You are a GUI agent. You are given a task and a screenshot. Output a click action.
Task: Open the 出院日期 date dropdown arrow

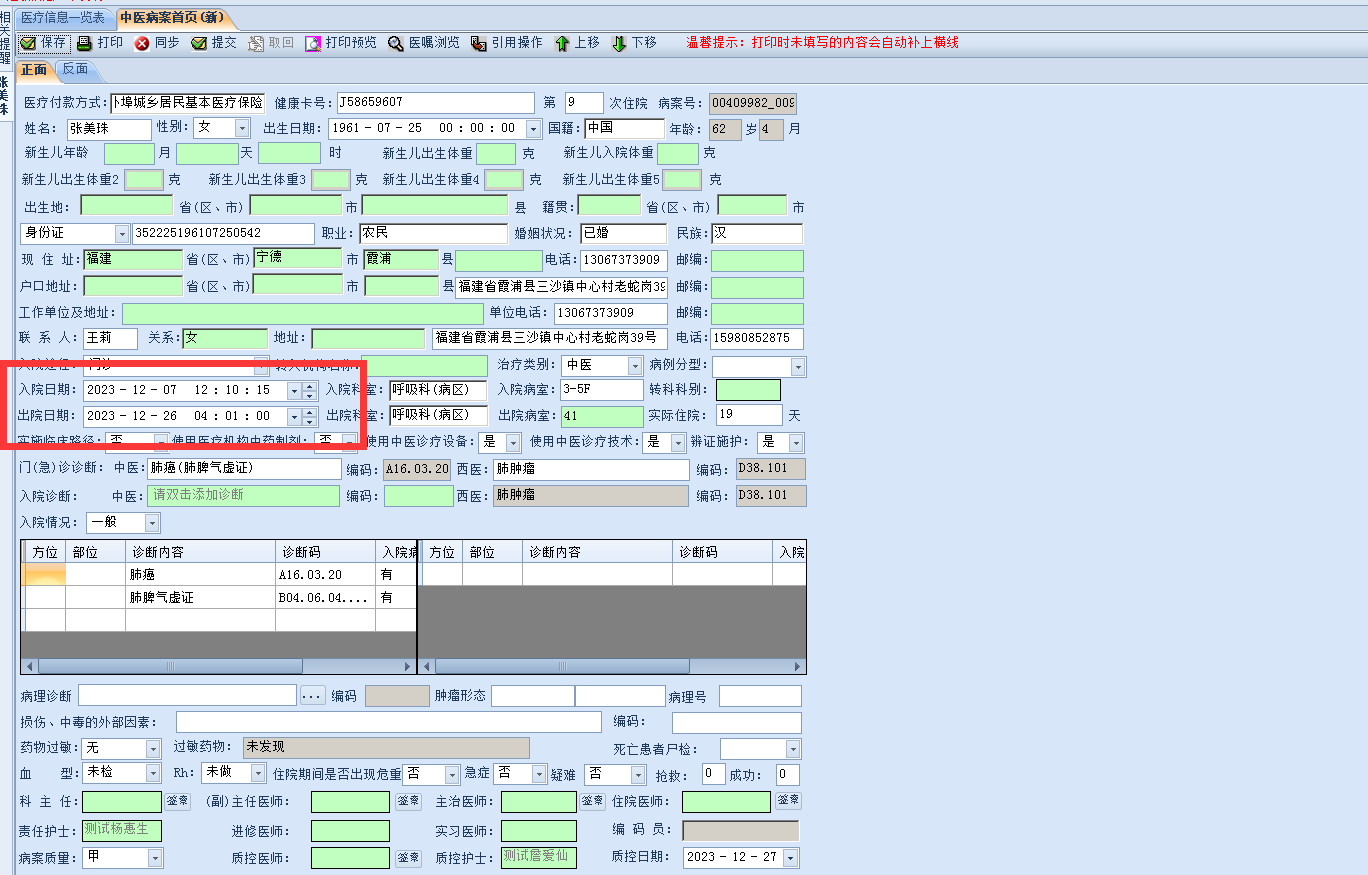(294, 416)
